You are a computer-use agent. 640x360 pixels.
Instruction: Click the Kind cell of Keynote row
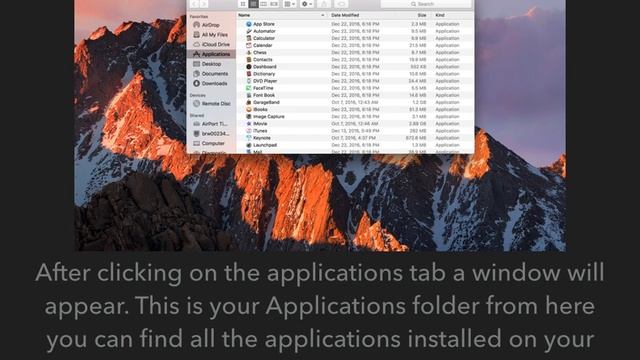(x=447, y=138)
